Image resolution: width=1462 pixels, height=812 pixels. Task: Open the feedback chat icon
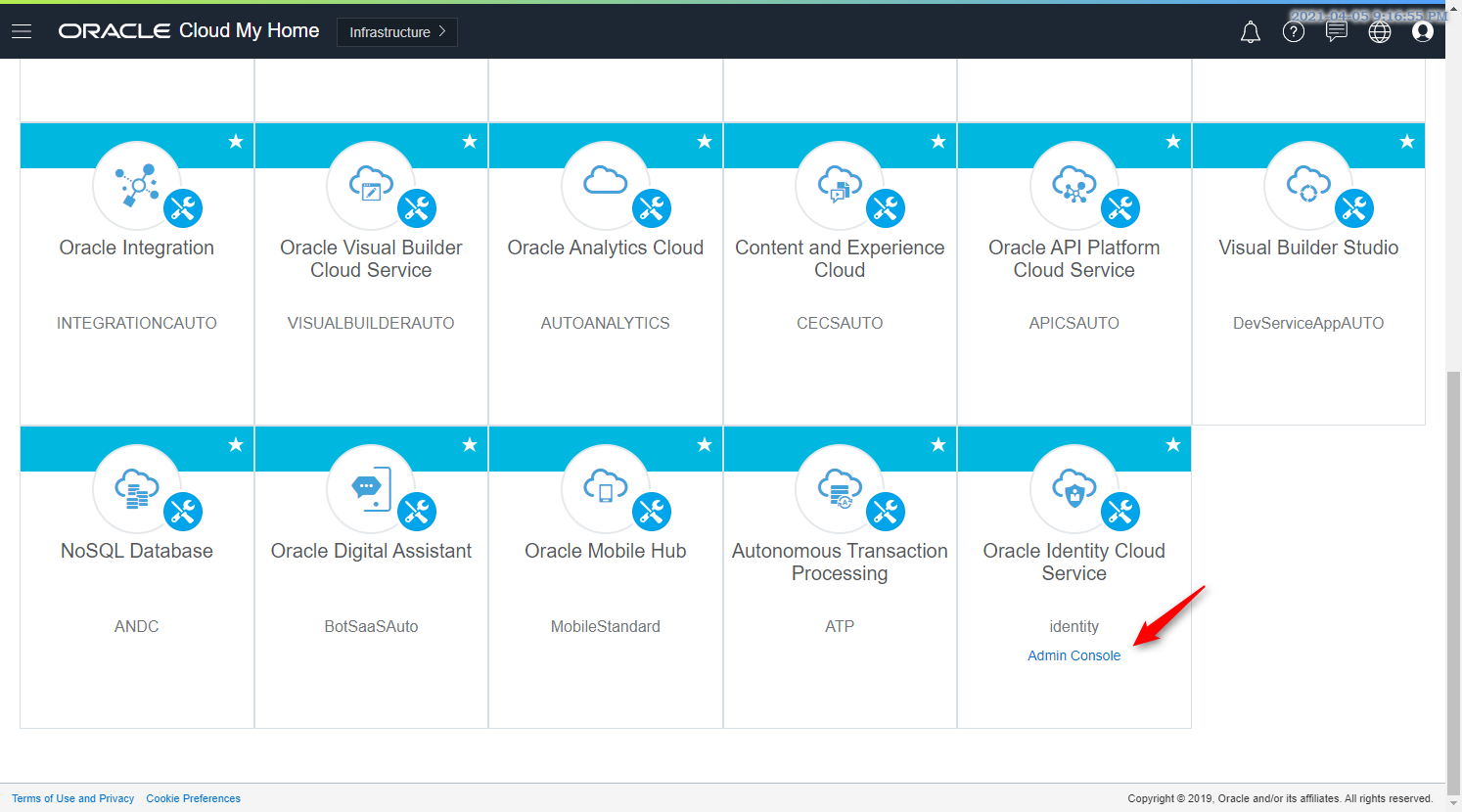point(1337,31)
